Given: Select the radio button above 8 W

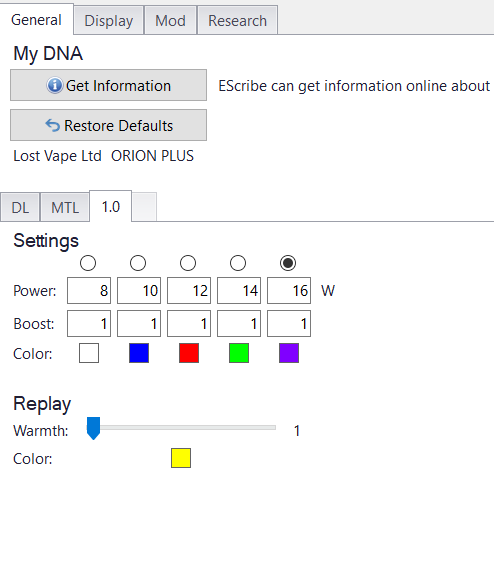Looking at the screenshot, I should (88, 263).
